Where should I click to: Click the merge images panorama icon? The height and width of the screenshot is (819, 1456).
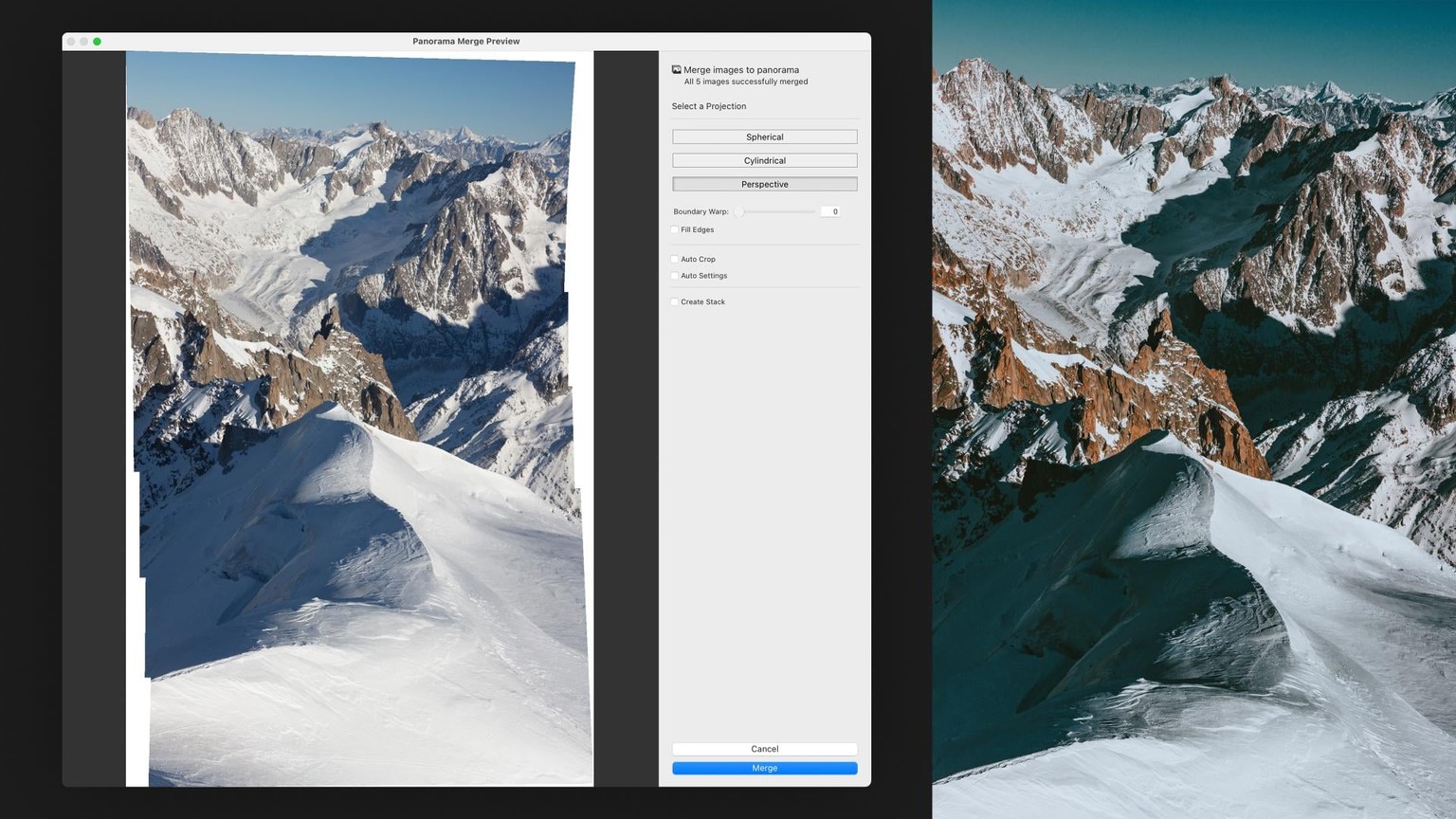coord(677,69)
